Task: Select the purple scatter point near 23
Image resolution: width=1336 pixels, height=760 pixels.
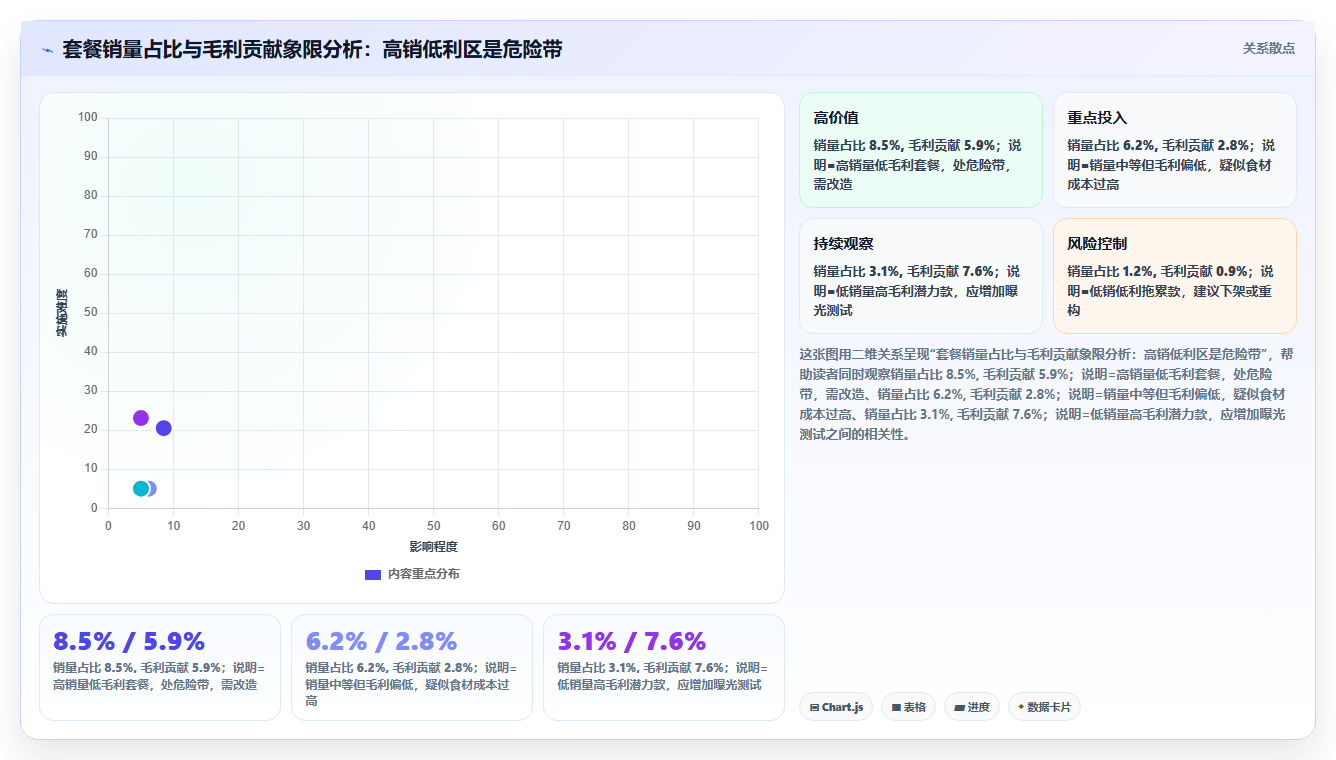Action: tap(141, 418)
